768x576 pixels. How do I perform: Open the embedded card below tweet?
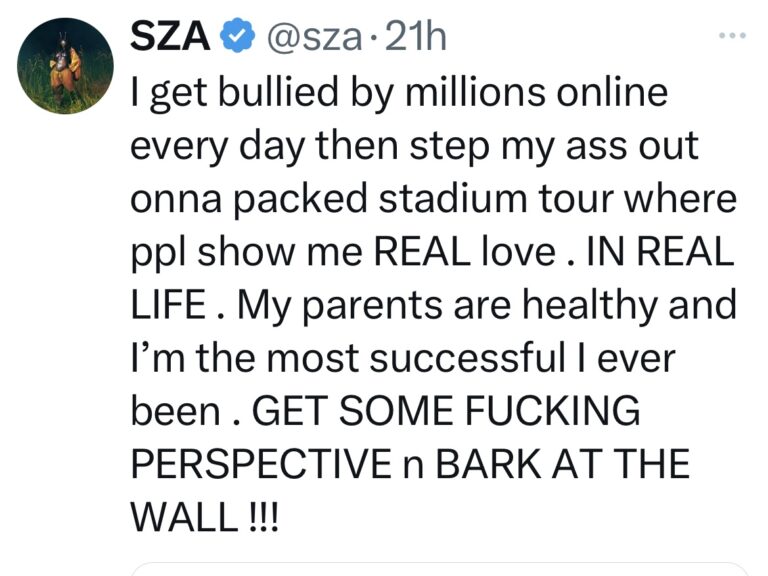click(440, 571)
